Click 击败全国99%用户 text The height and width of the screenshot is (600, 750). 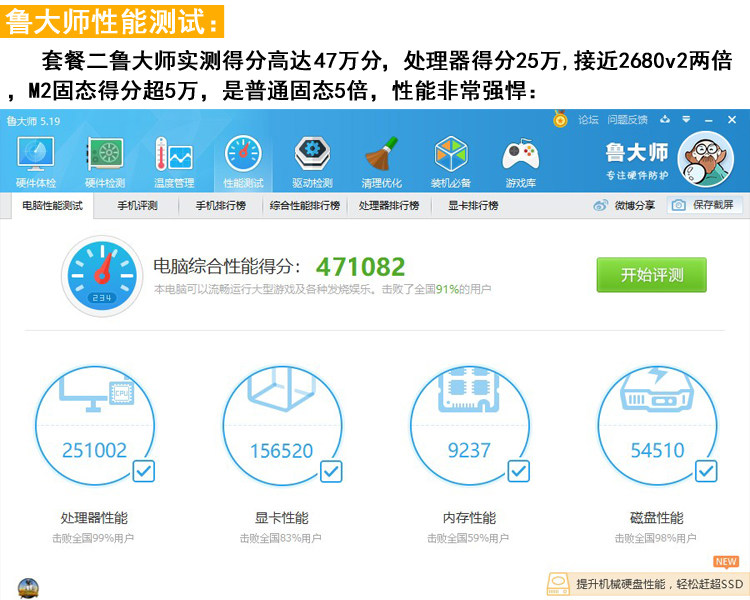(93, 538)
